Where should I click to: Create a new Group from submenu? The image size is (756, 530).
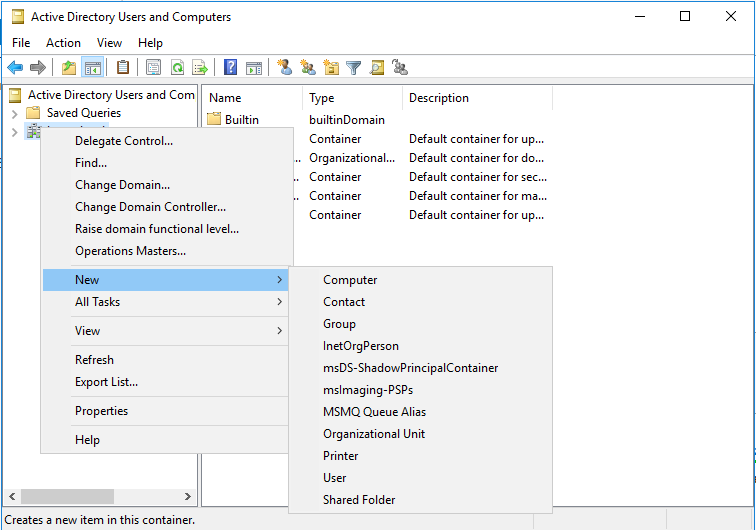(x=420, y=324)
